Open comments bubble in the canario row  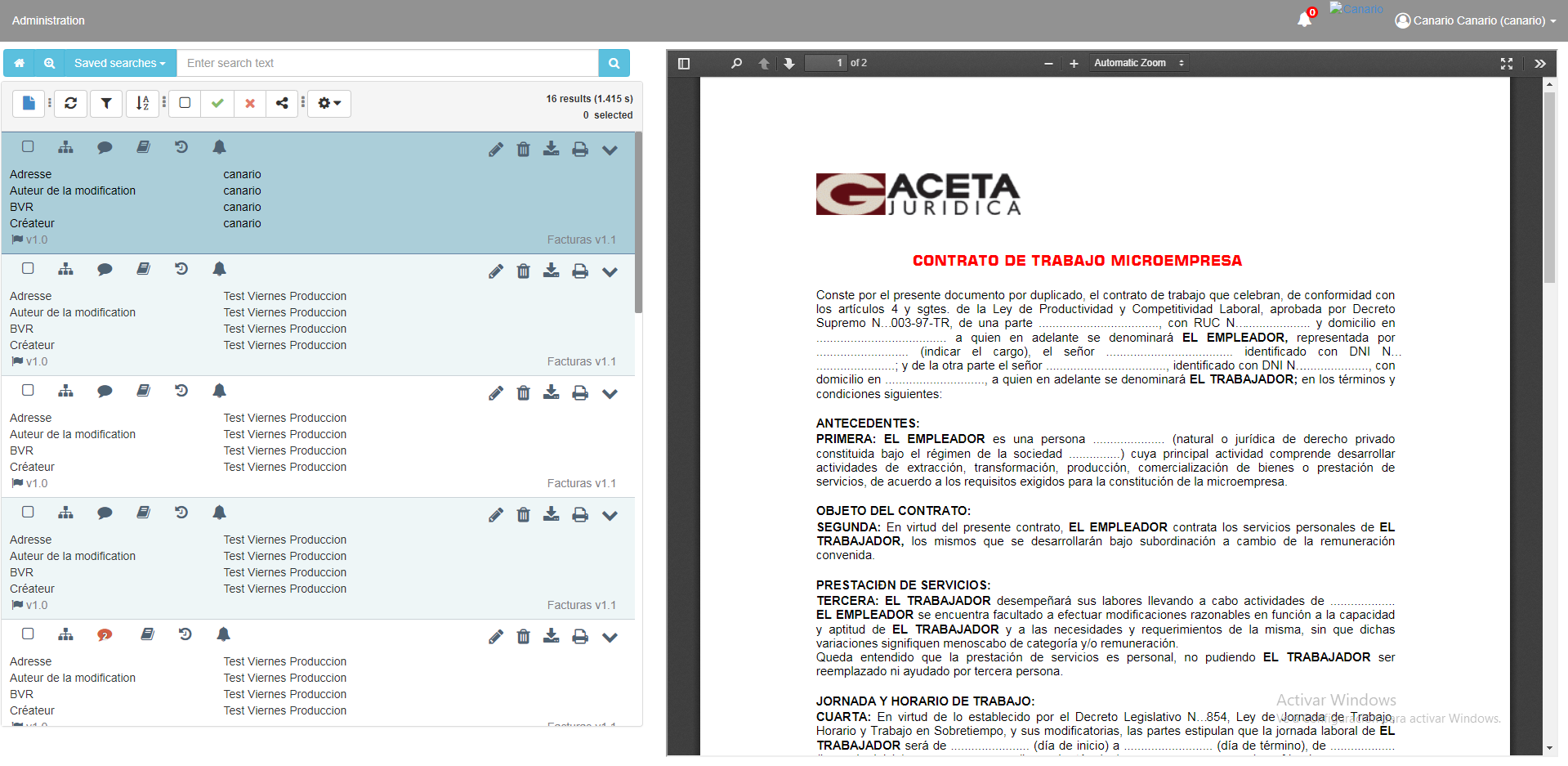pos(105,147)
